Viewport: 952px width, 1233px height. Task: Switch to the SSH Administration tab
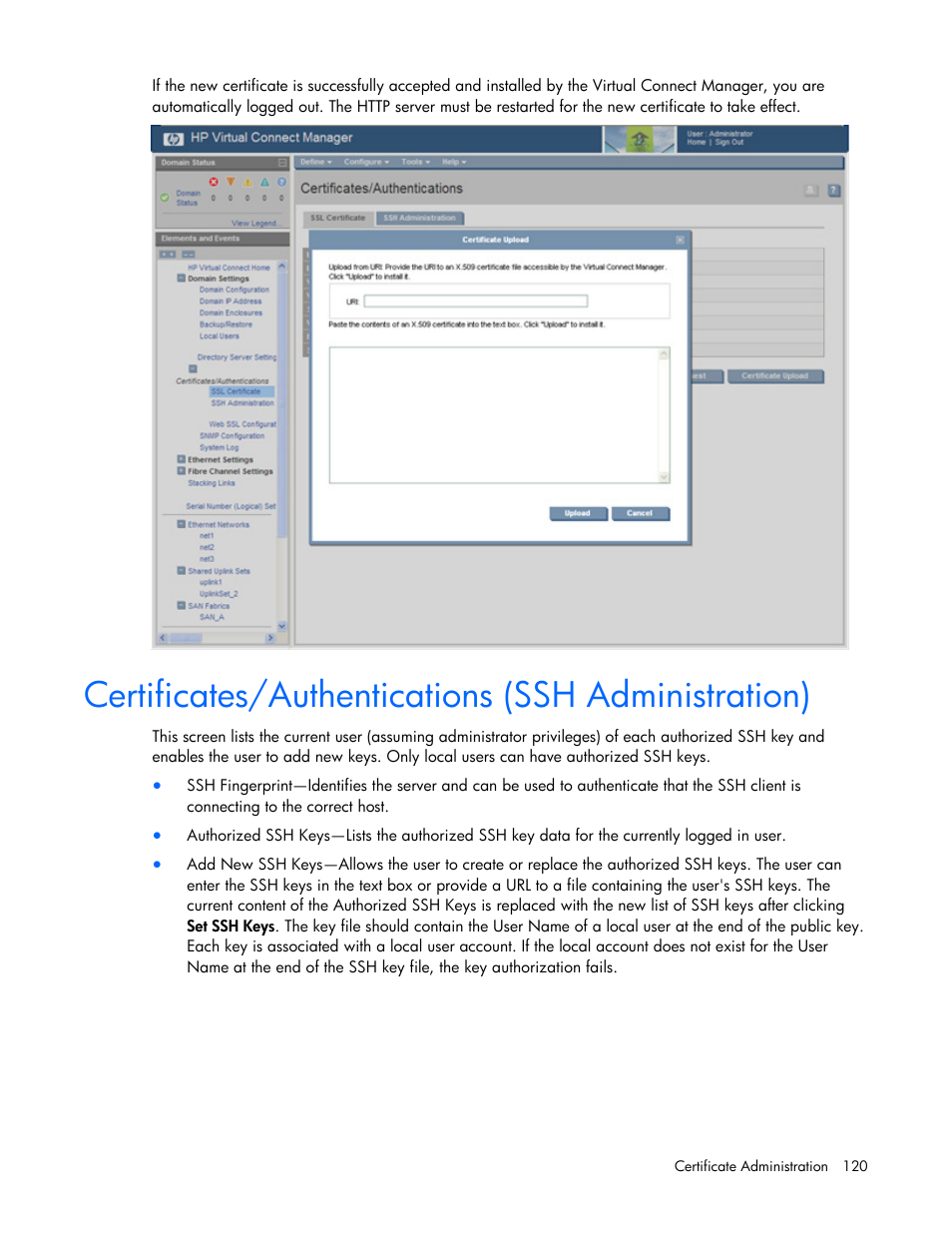[x=419, y=218]
